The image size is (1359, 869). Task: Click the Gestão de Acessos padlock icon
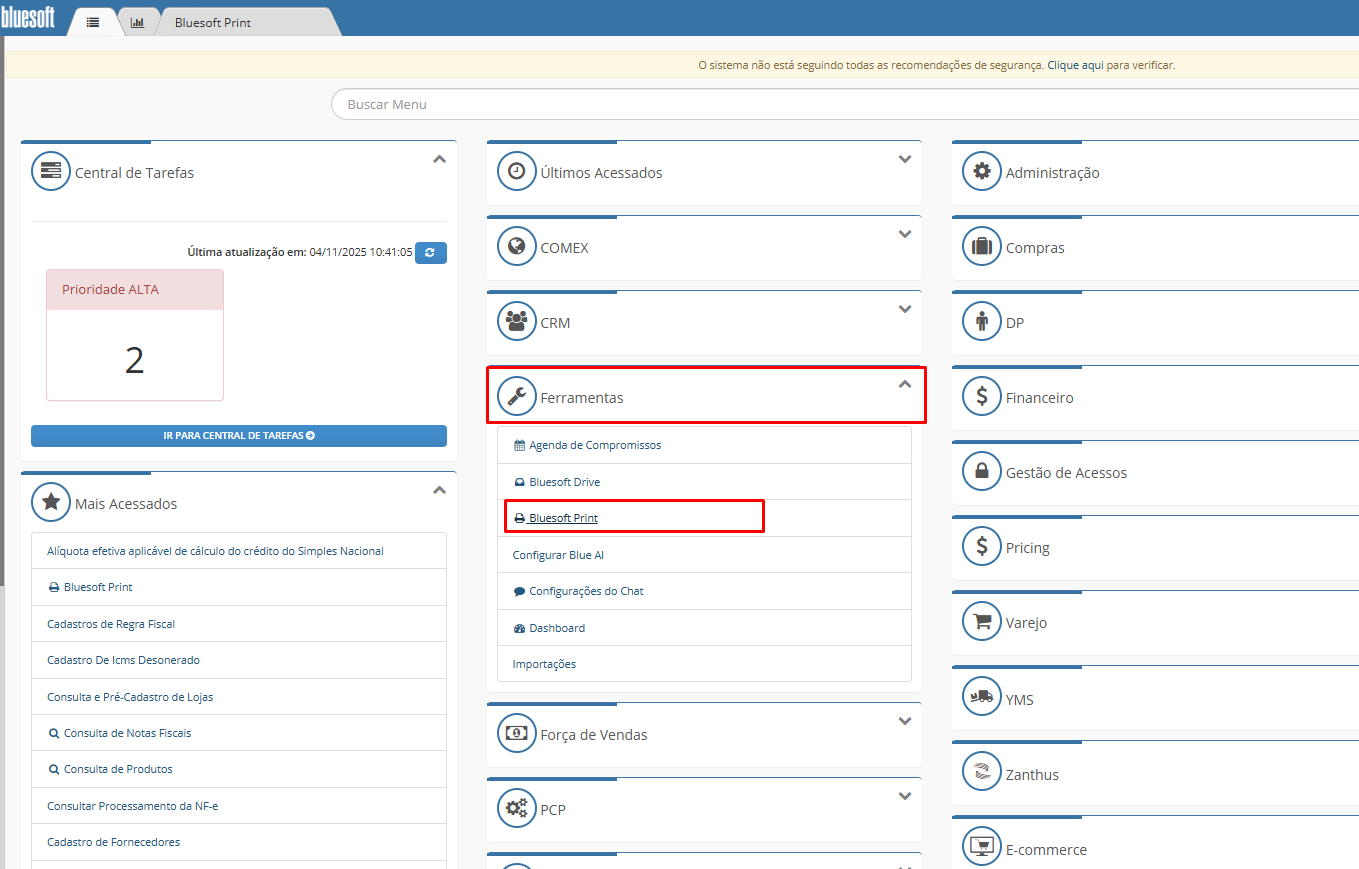coord(981,472)
